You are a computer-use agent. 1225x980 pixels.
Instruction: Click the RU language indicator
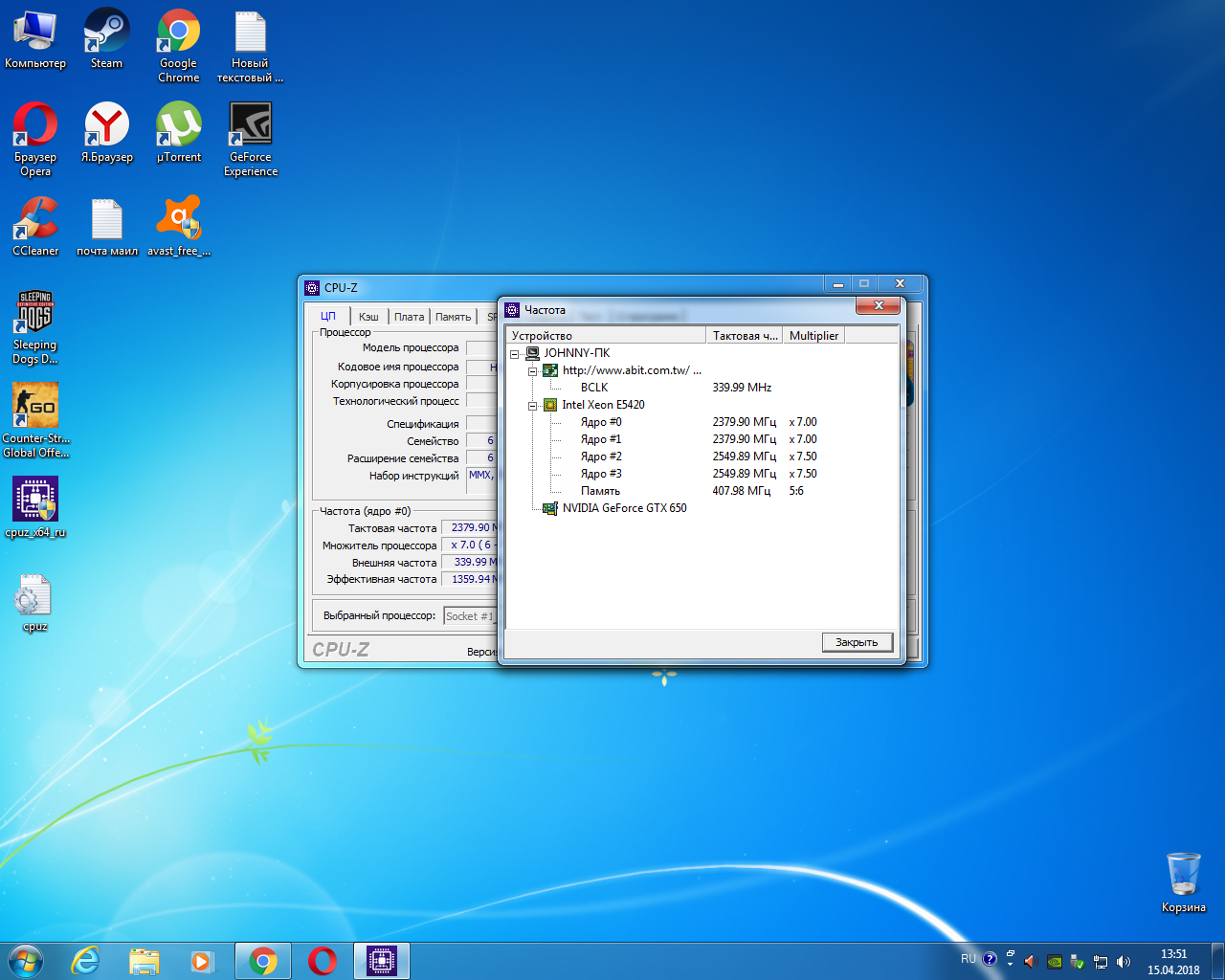pos(969,959)
